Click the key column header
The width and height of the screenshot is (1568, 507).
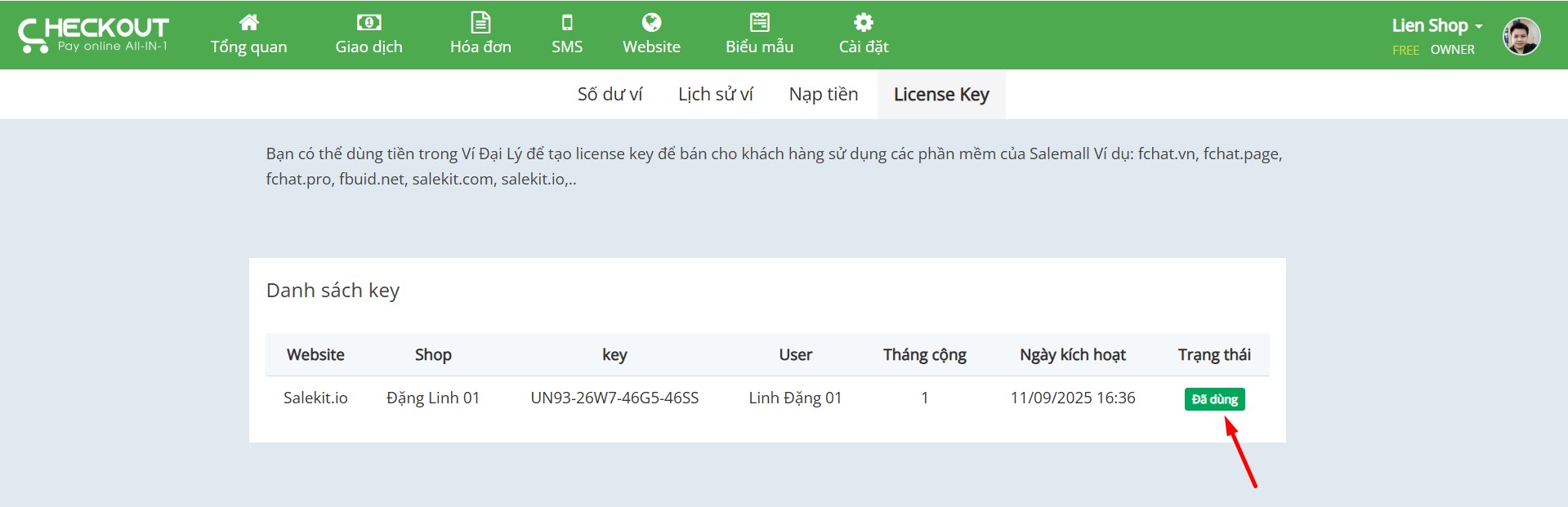click(x=614, y=354)
